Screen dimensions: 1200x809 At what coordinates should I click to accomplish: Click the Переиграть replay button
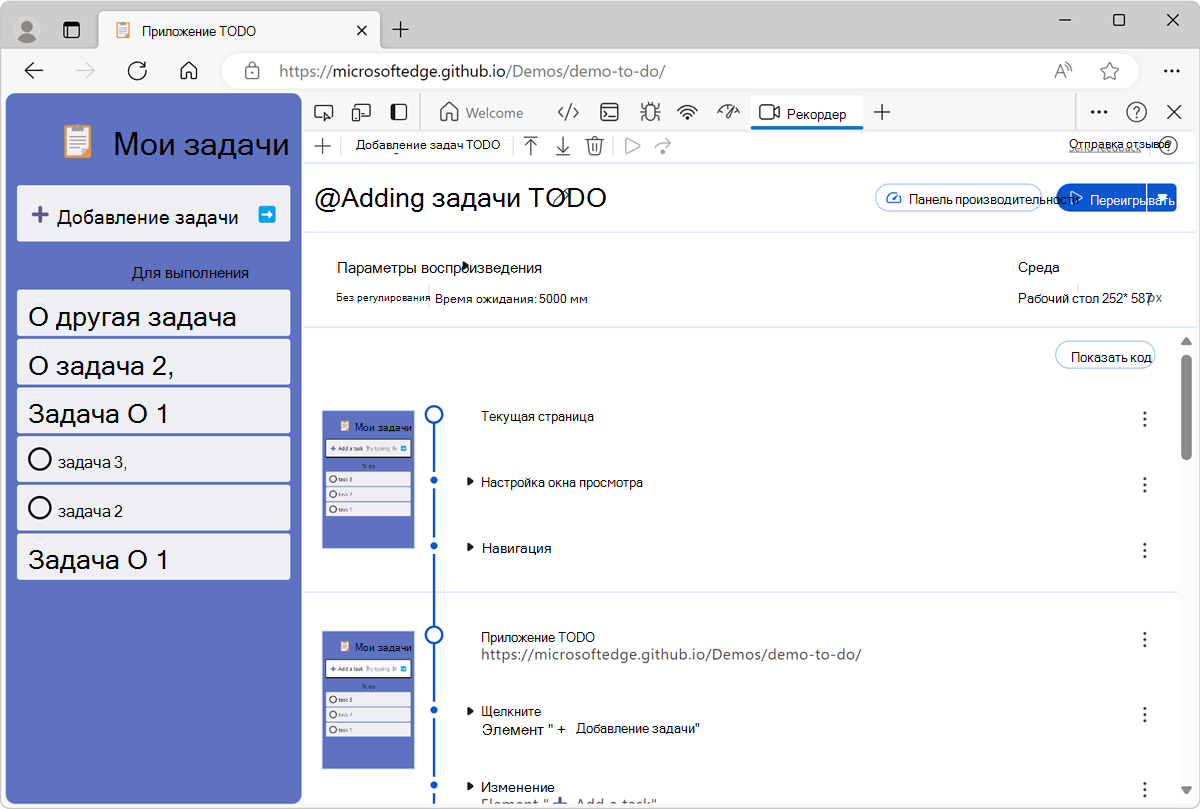(x=1102, y=198)
